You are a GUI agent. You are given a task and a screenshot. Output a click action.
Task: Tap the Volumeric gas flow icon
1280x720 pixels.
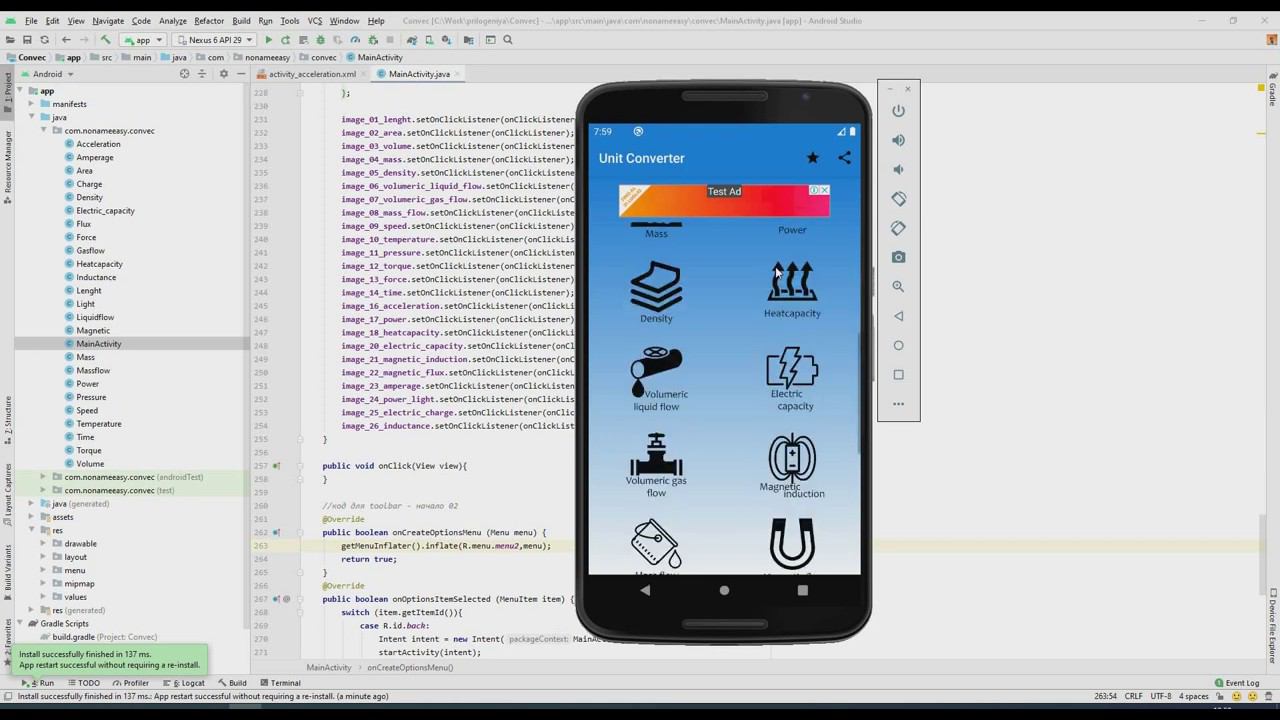[x=656, y=466]
